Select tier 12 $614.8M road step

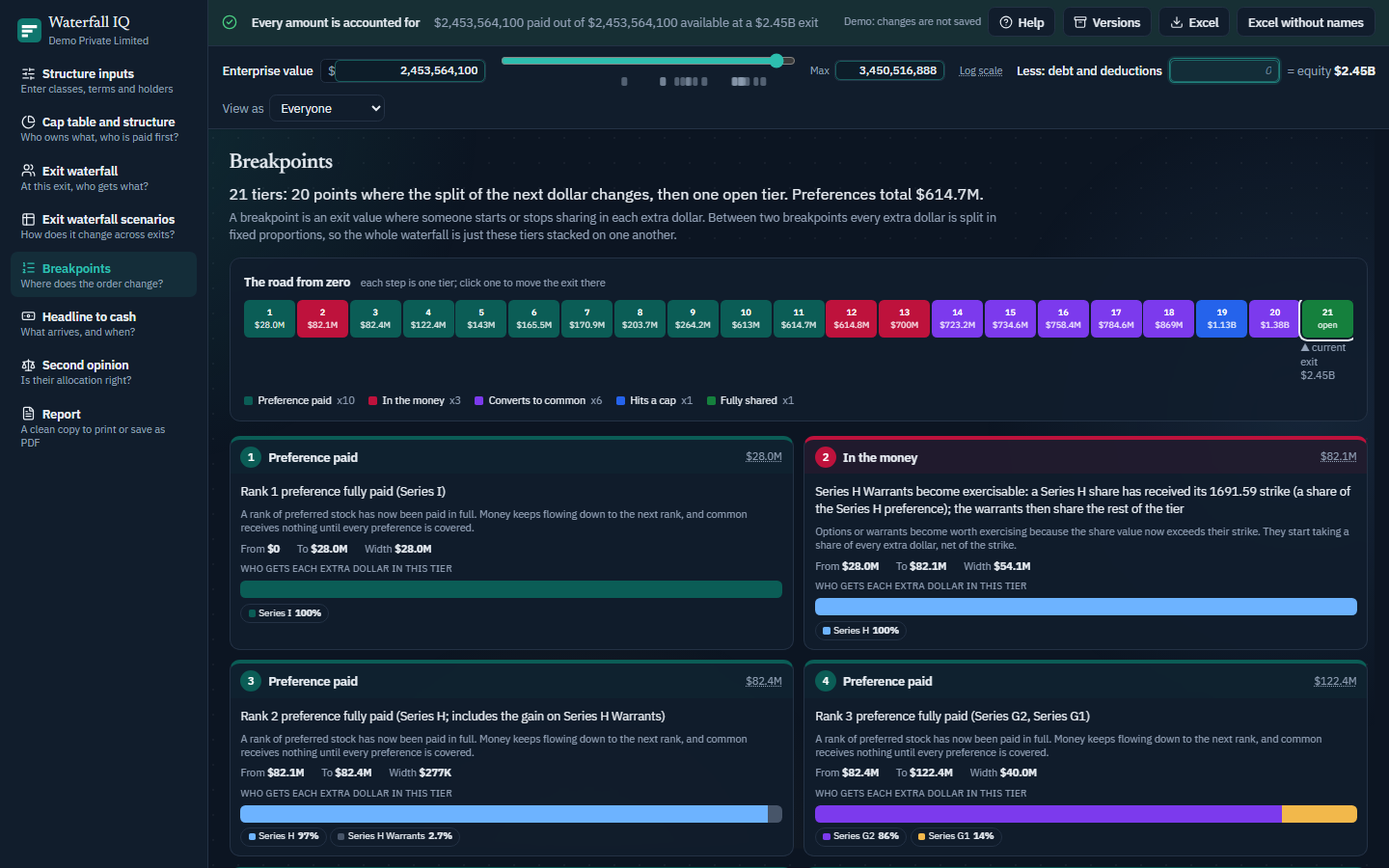[852, 318]
